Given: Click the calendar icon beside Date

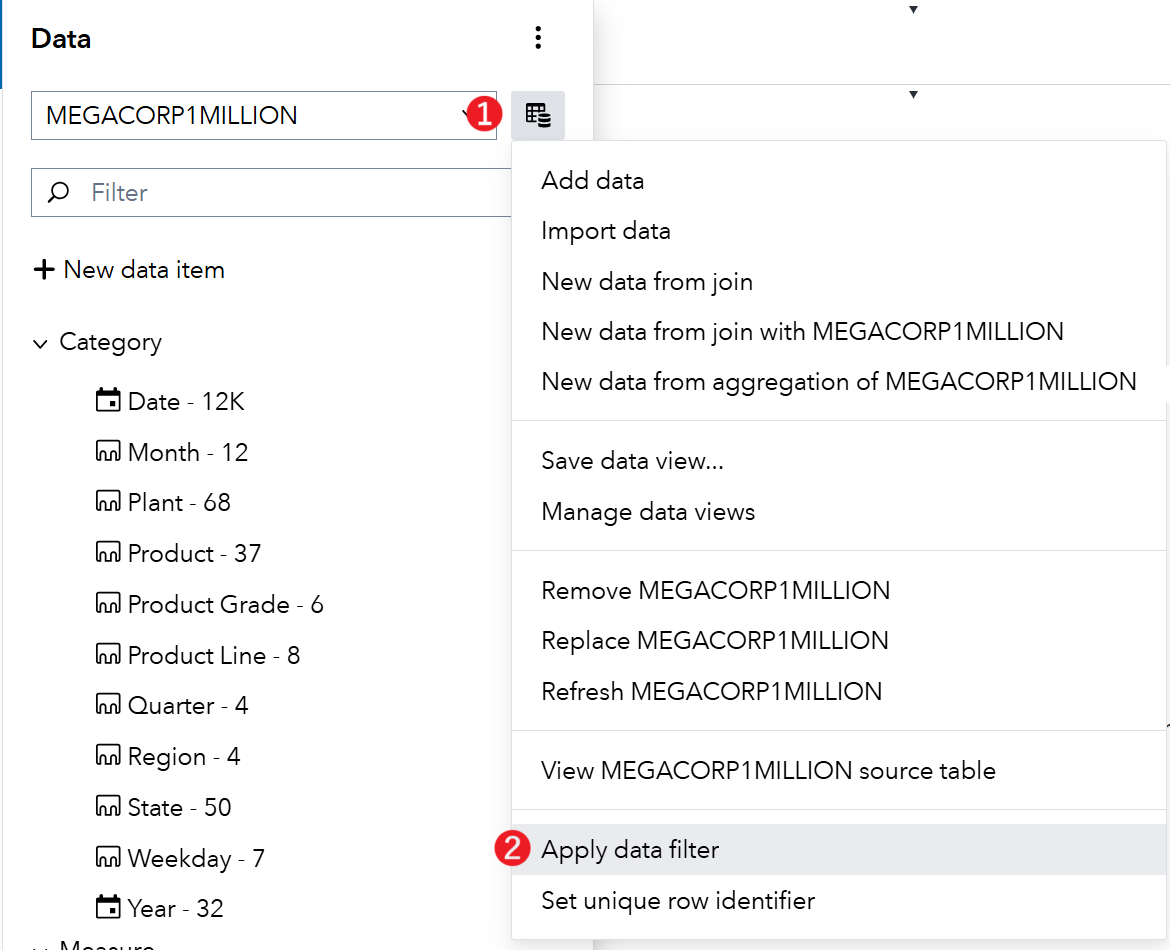Looking at the screenshot, I should tap(107, 400).
